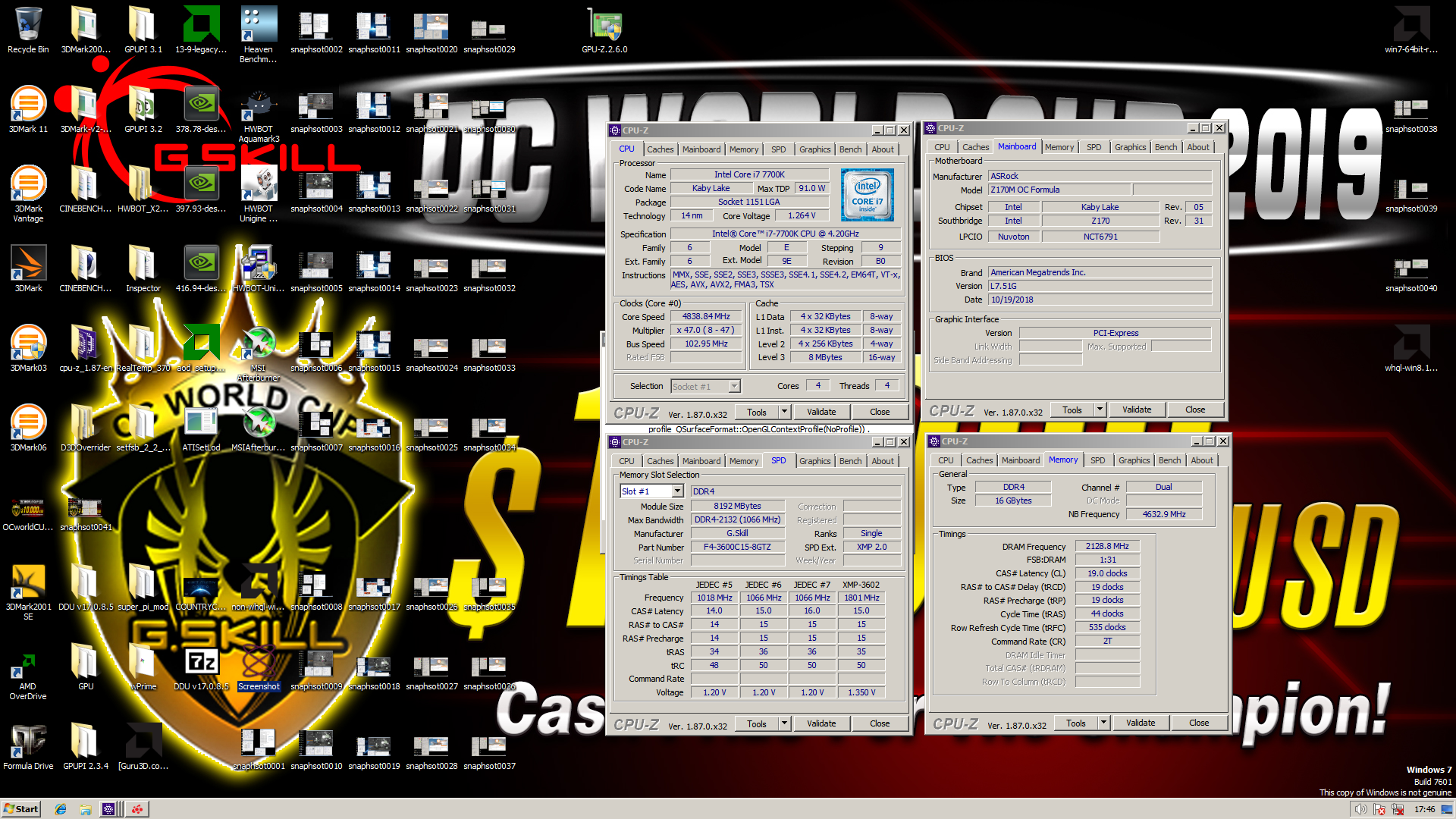The height and width of the screenshot is (819, 1456).
Task: Open the RealTemp_370 folder icon
Action: coord(143,350)
